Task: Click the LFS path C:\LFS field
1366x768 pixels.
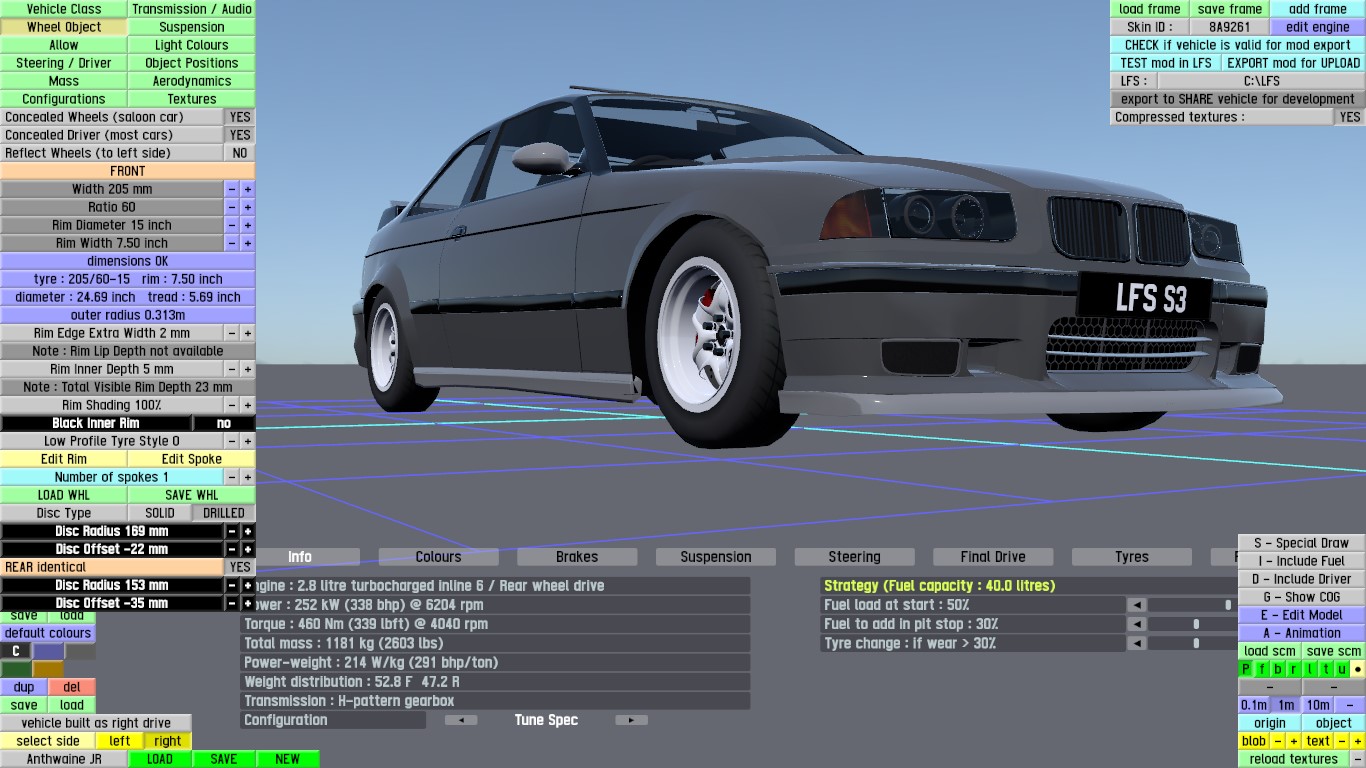Action: [x=1262, y=81]
